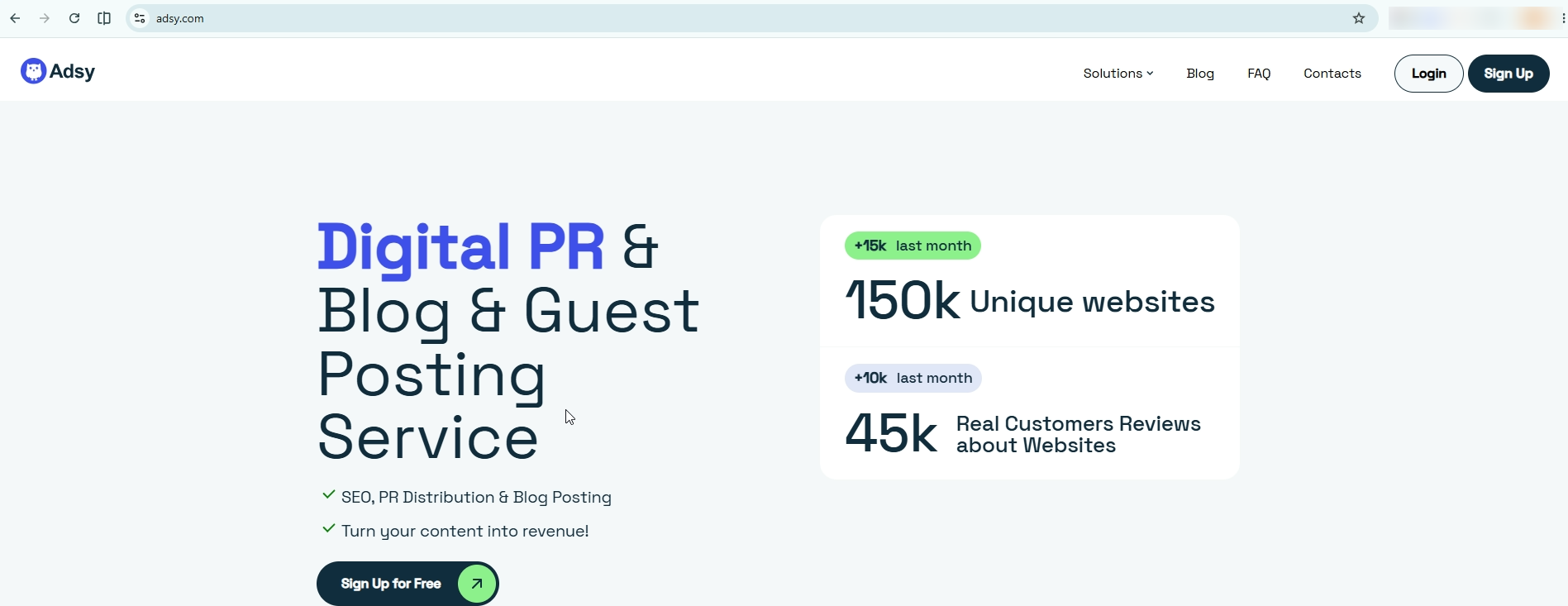The height and width of the screenshot is (606, 1568).
Task: Expand the Solutions dropdown menu
Action: click(1118, 74)
